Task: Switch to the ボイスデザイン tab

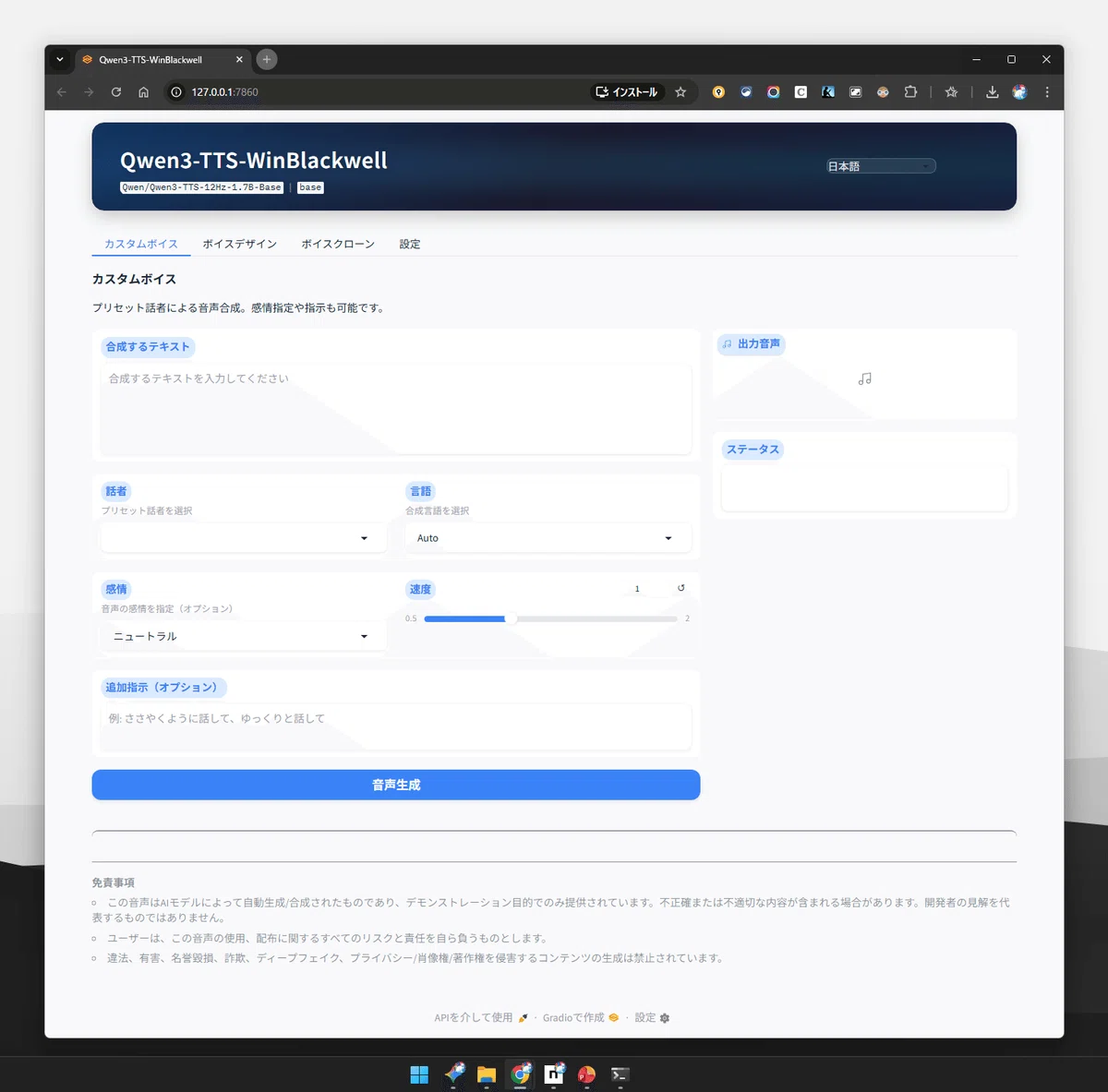Action: (x=240, y=244)
